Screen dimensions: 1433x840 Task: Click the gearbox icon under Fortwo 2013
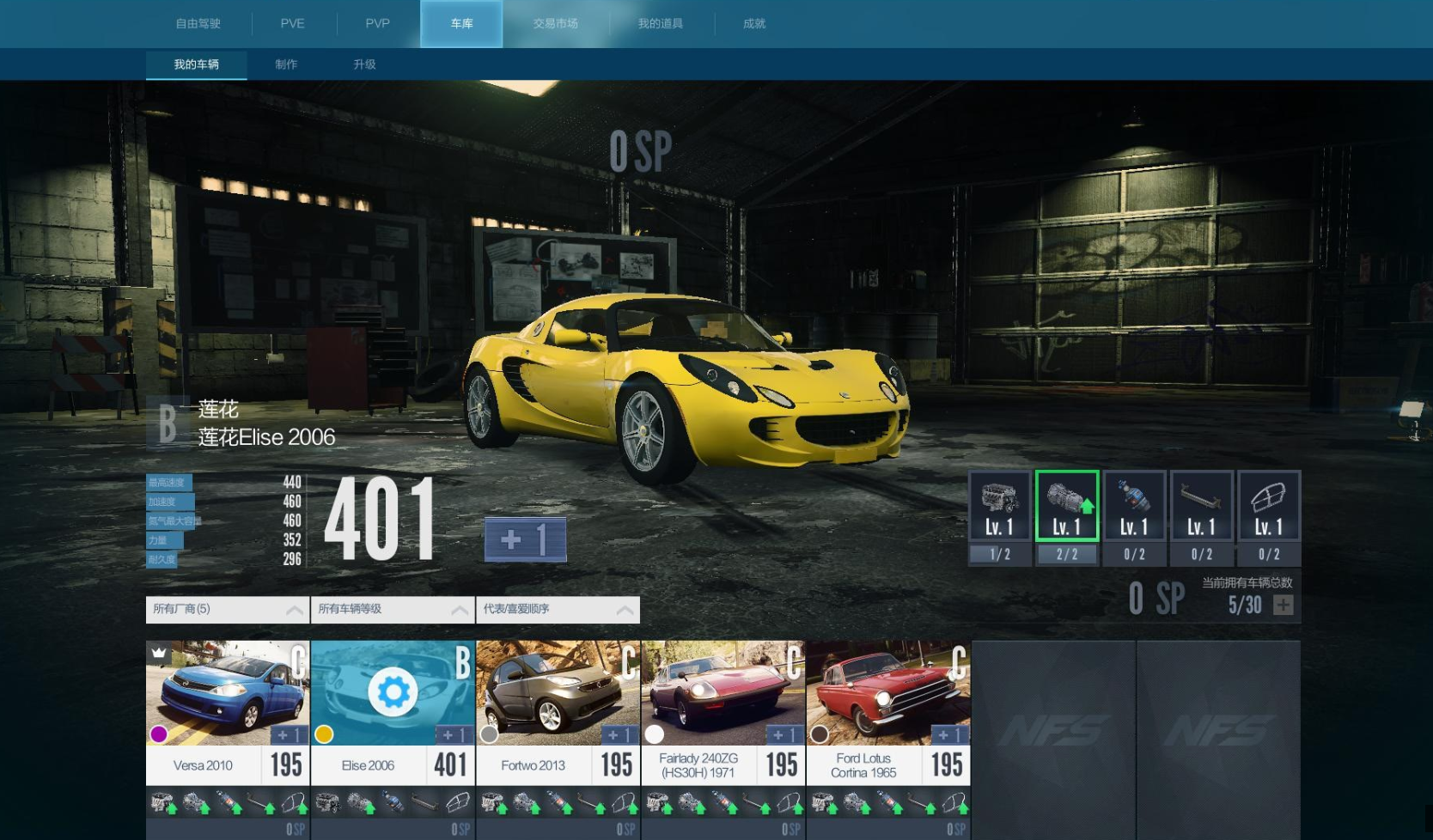[527, 803]
